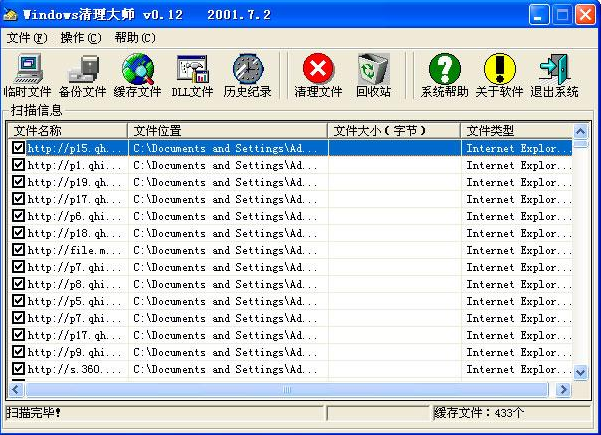Sort by 文件位置 column header

228,131
